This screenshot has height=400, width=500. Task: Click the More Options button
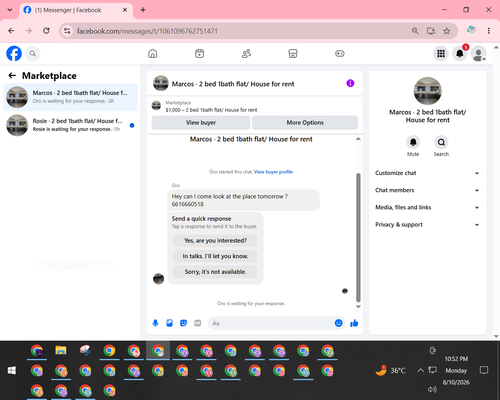point(305,122)
